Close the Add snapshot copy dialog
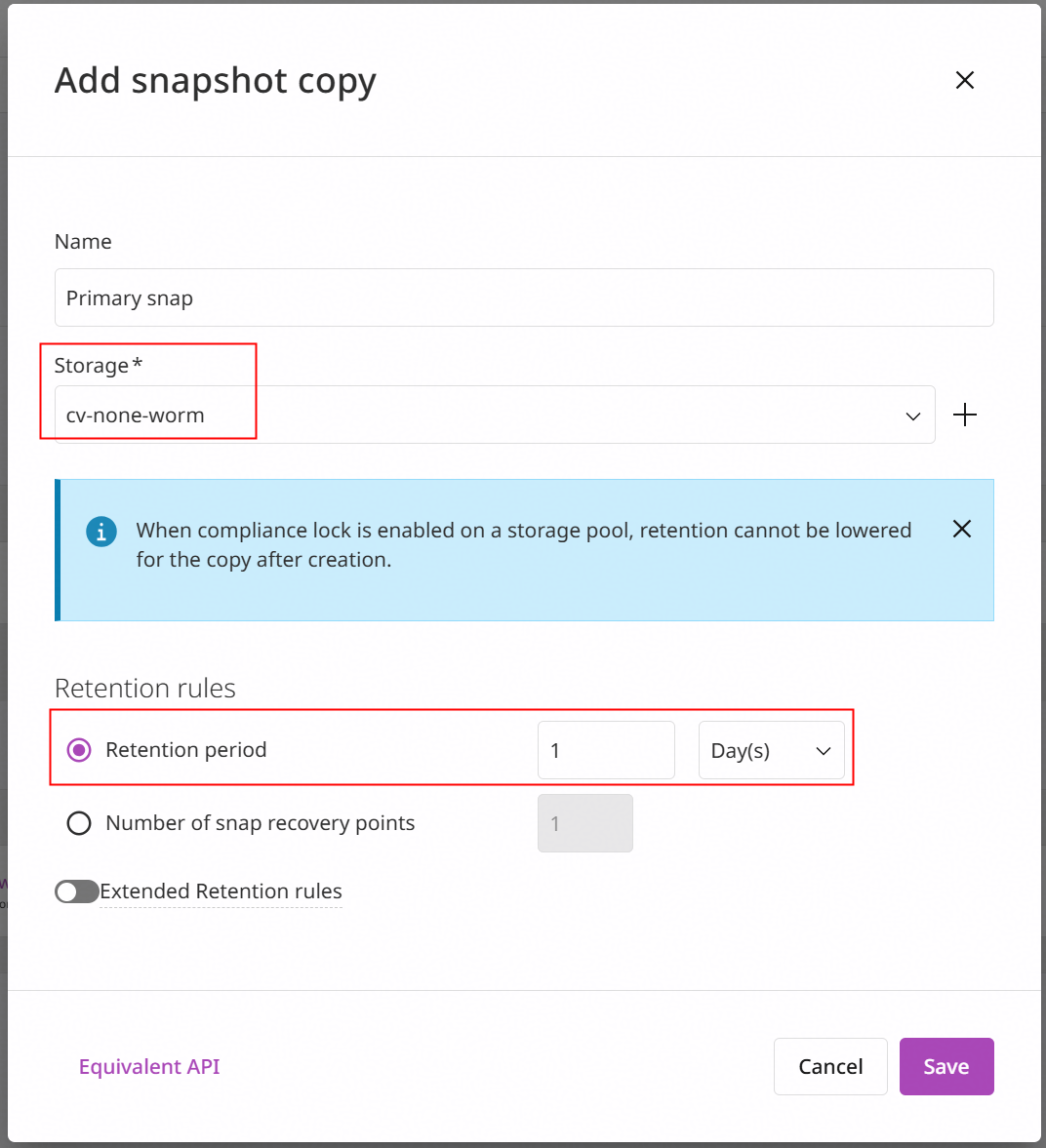The height and width of the screenshot is (1148, 1046). 965,80
